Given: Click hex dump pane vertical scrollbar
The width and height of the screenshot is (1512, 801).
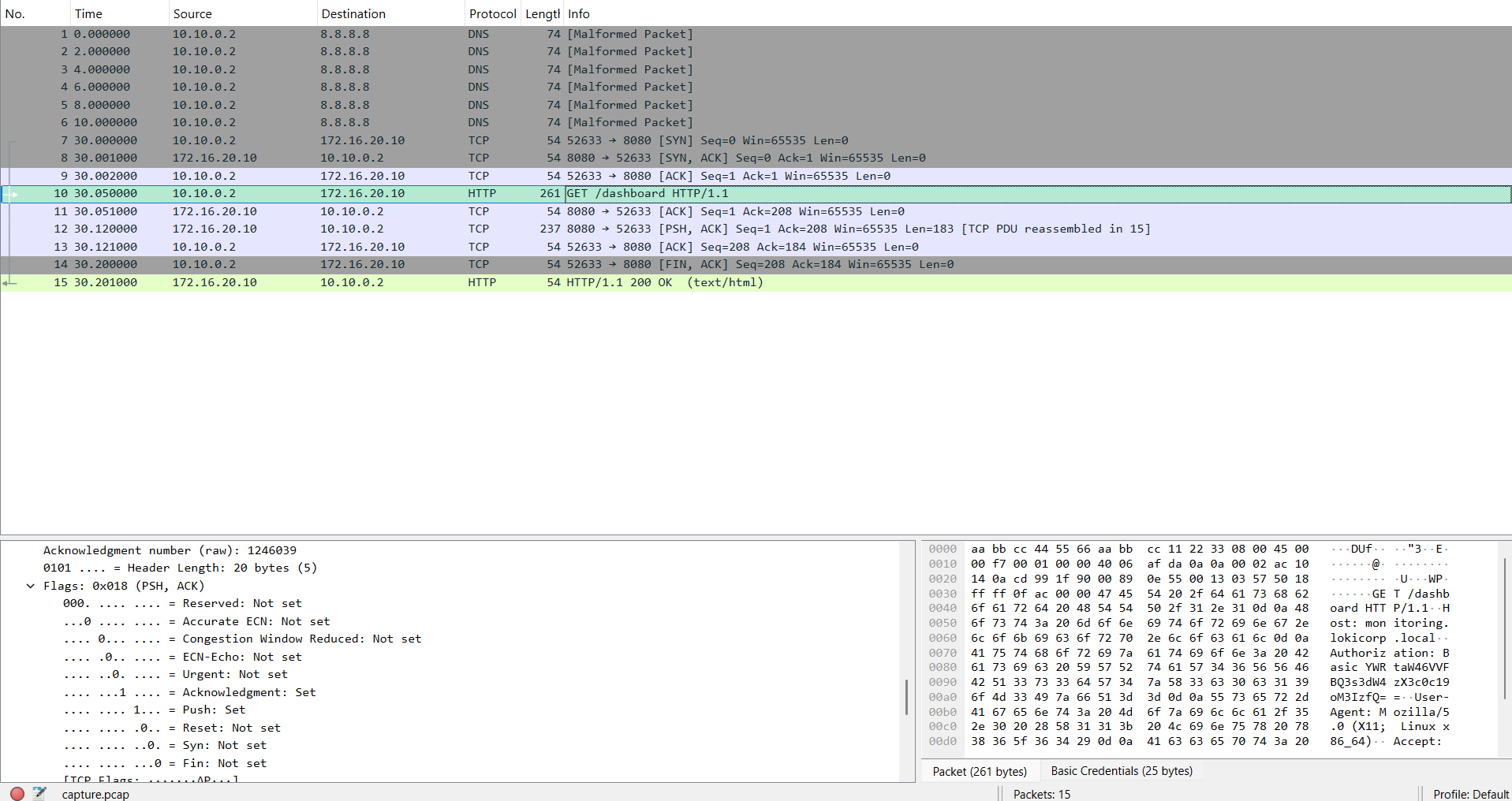Looking at the screenshot, I should [1504, 628].
